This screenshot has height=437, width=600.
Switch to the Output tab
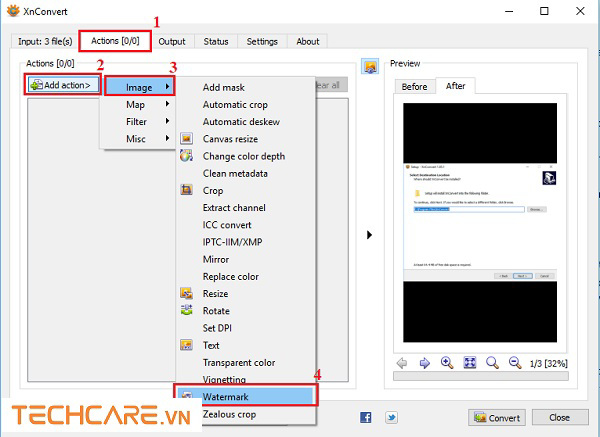172,41
